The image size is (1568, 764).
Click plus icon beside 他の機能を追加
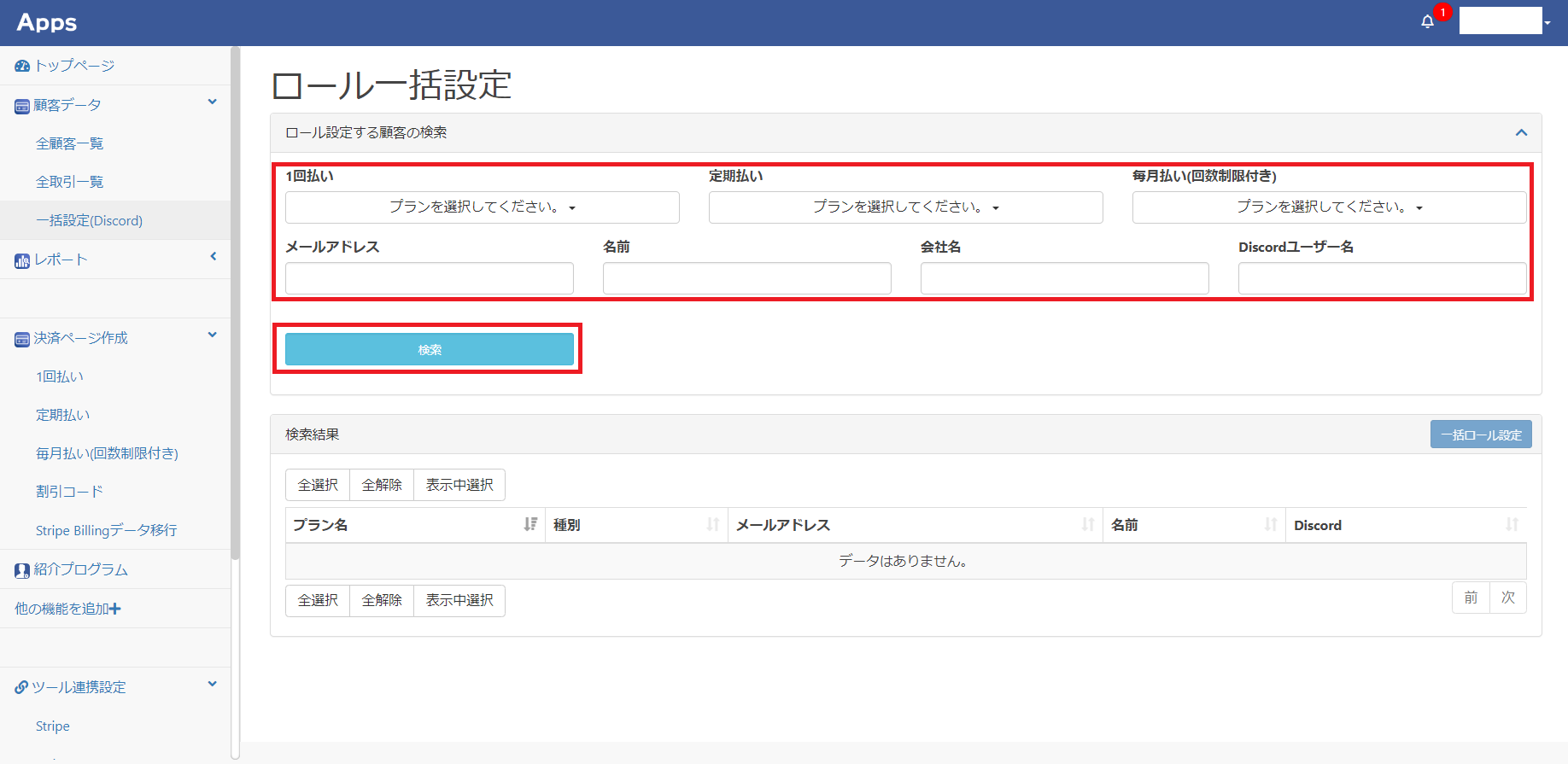(115, 609)
